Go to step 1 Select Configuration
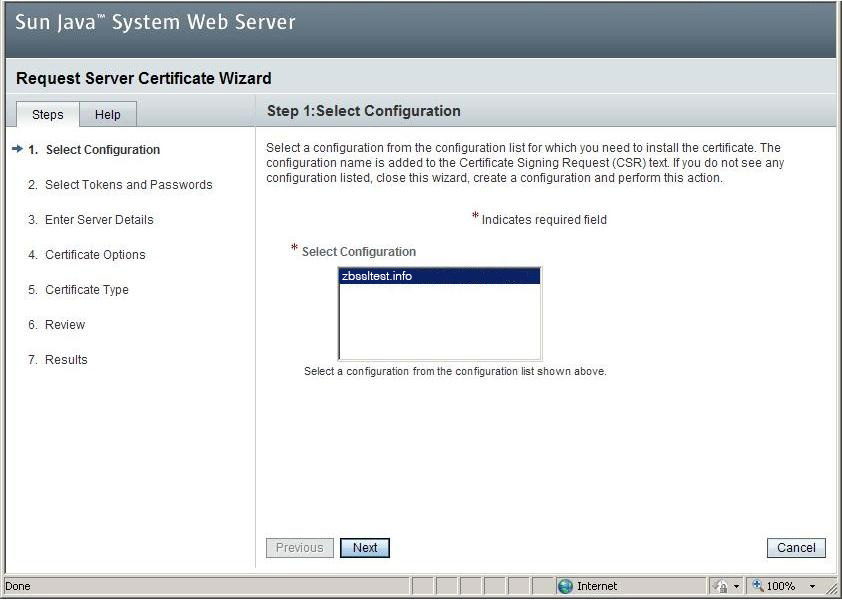The image size is (842, 600). pyautogui.click(x=102, y=150)
